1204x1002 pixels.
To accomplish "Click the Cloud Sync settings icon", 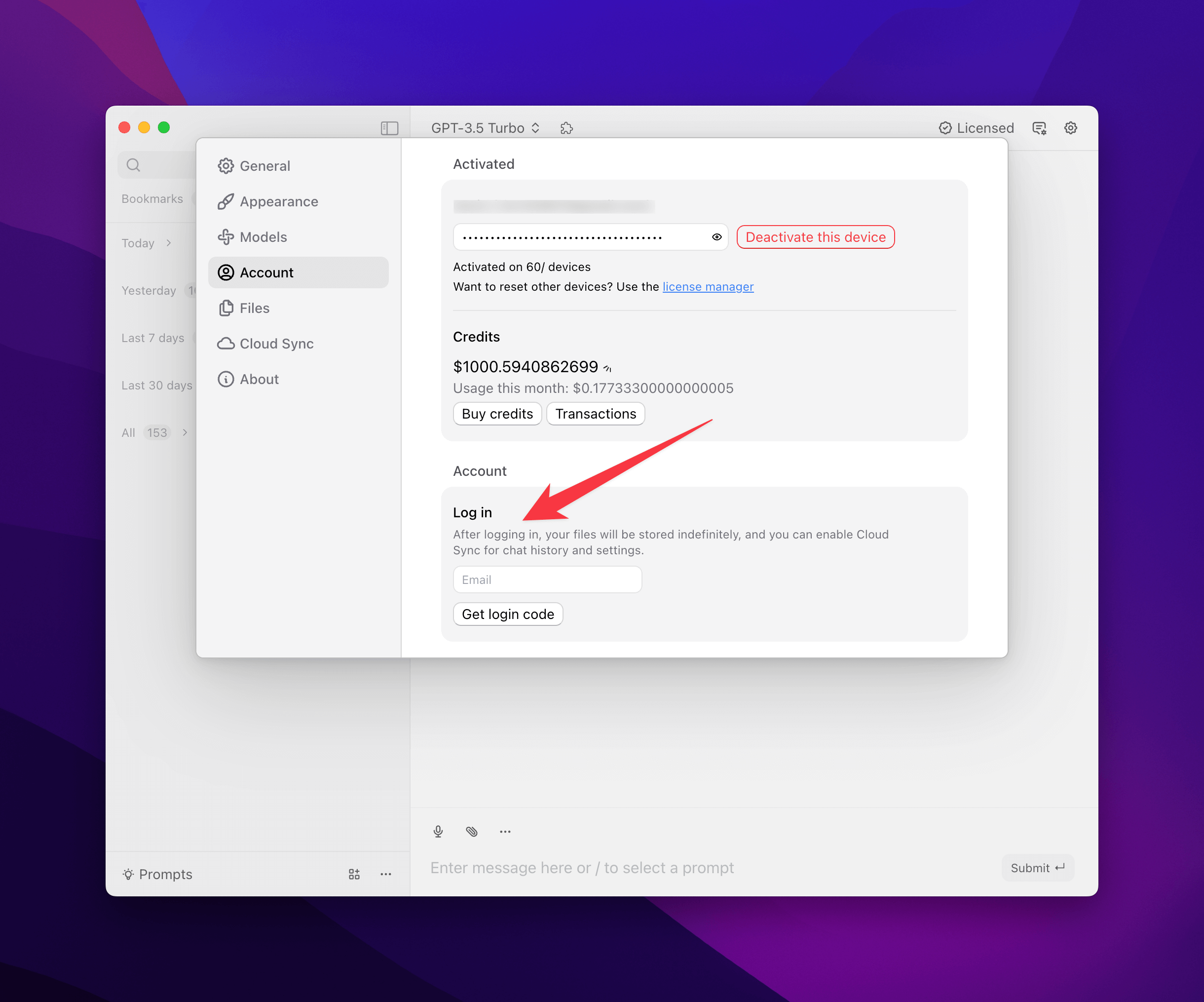I will point(225,343).
